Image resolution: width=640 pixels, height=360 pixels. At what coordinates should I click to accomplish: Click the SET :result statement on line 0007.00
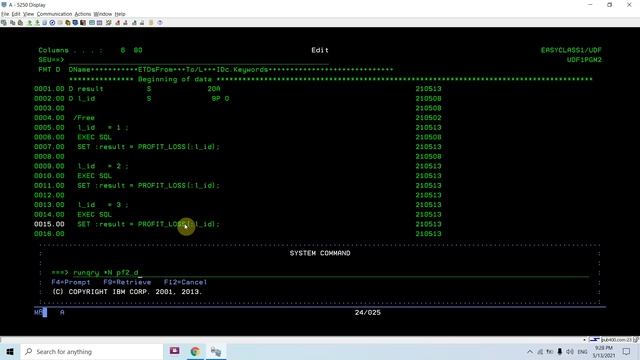(149, 147)
